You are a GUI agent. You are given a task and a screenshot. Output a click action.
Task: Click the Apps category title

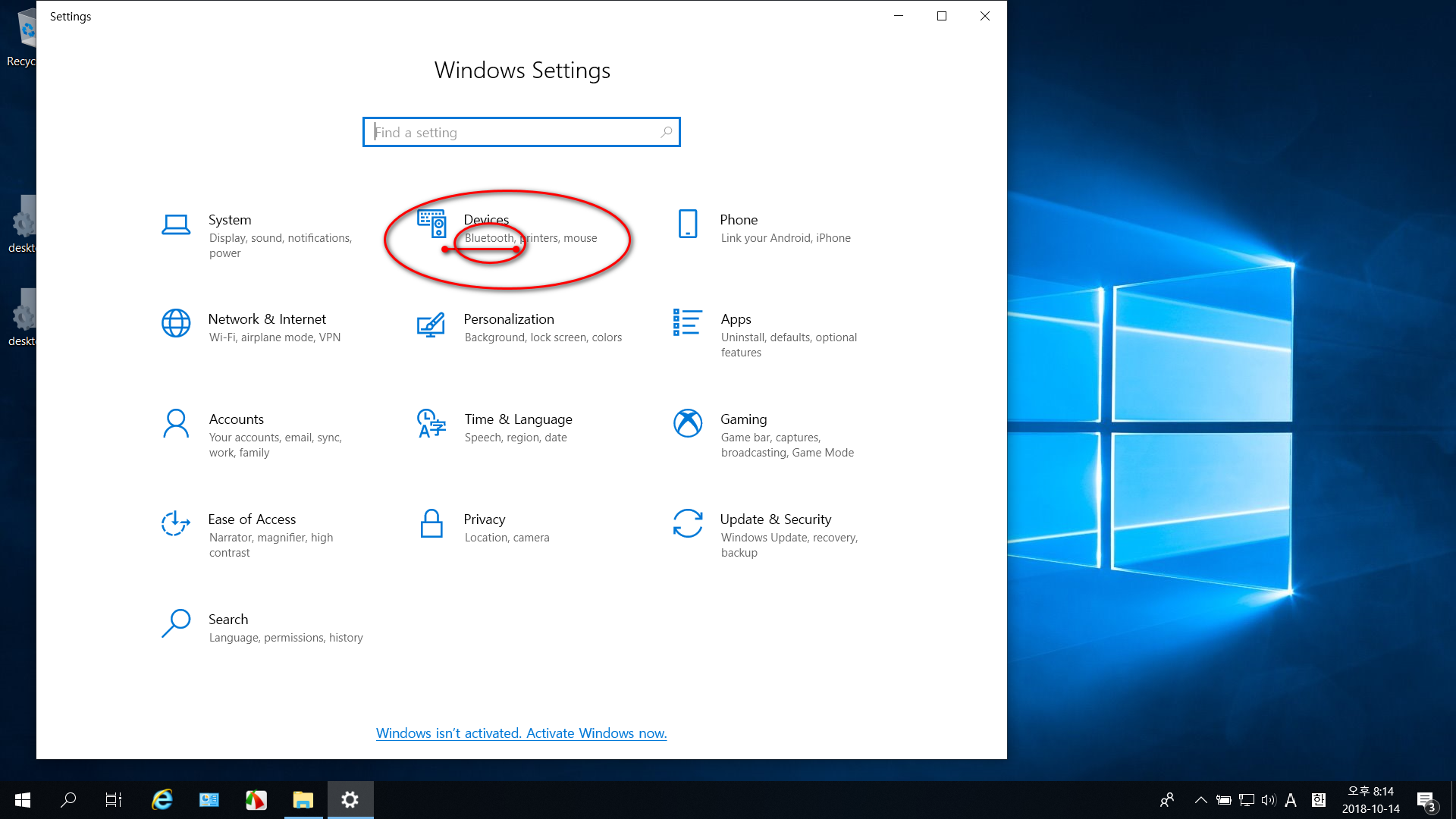(x=736, y=319)
